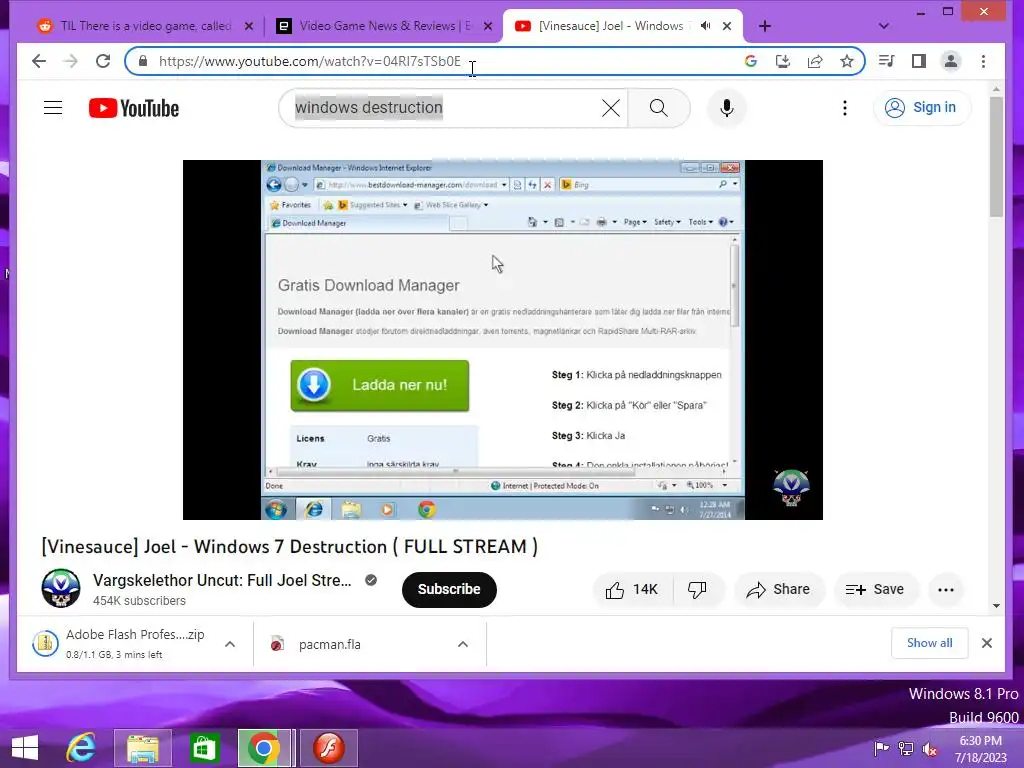Bookmark this page with the star icon
The width and height of the screenshot is (1024, 768).
tap(847, 61)
